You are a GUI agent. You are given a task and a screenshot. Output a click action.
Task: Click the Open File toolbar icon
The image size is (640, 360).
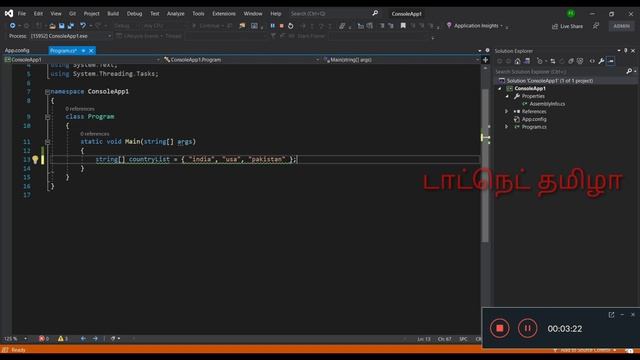click(52, 26)
